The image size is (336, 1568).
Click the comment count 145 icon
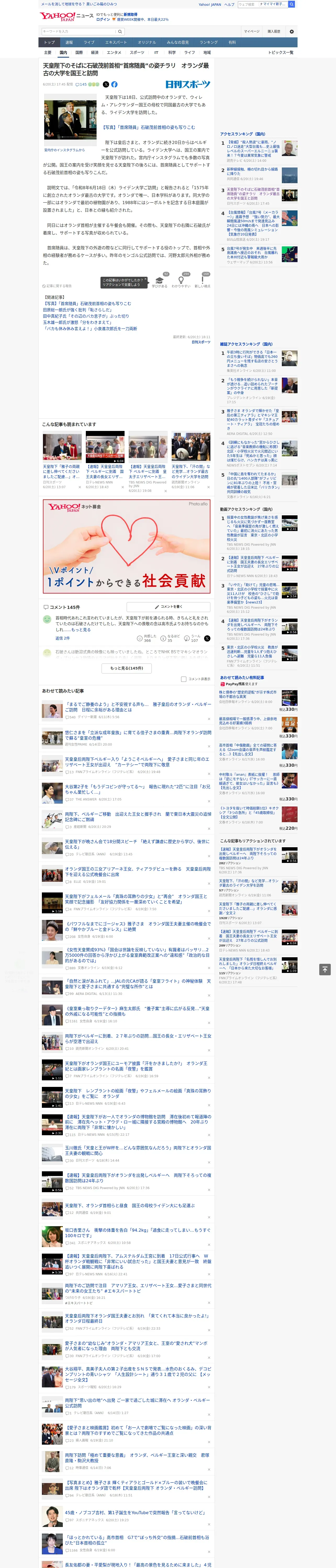tap(81, 85)
